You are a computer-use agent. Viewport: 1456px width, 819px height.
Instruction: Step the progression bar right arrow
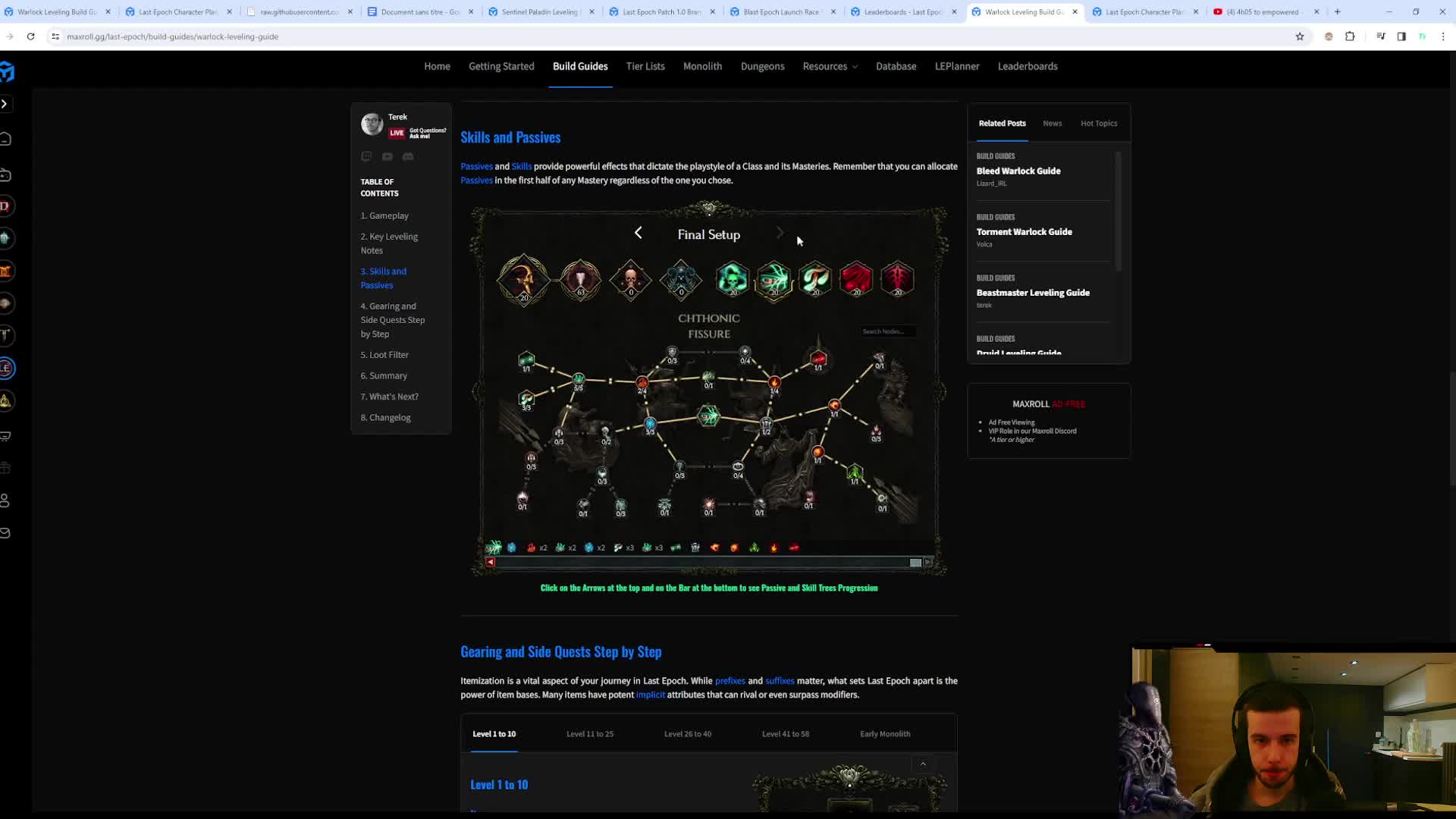927,563
